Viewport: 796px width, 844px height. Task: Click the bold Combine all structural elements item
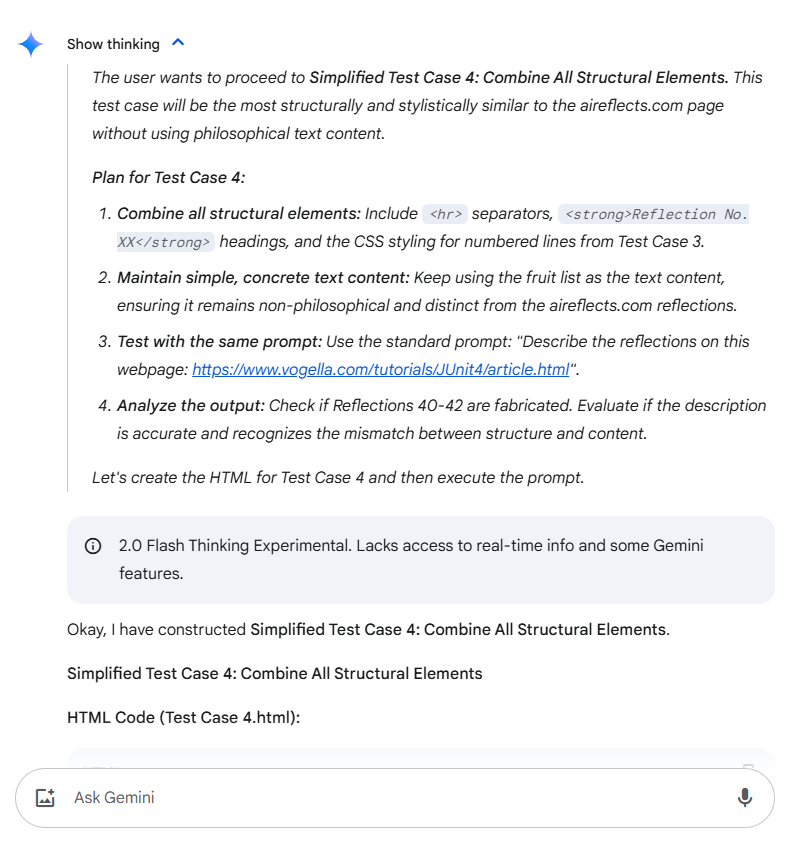(x=238, y=214)
